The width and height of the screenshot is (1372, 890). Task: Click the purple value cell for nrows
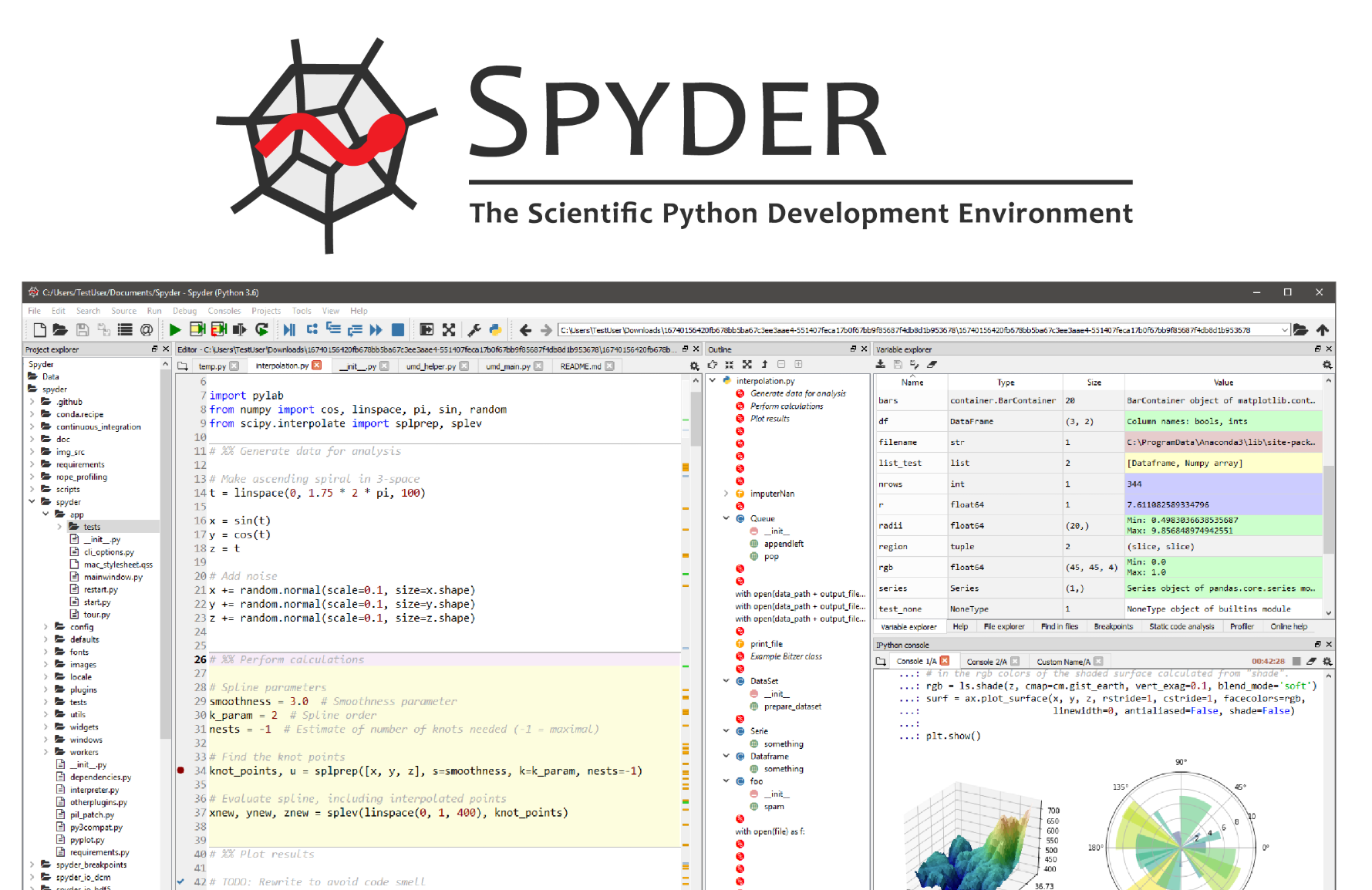pyautogui.click(x=1223, y=484)
